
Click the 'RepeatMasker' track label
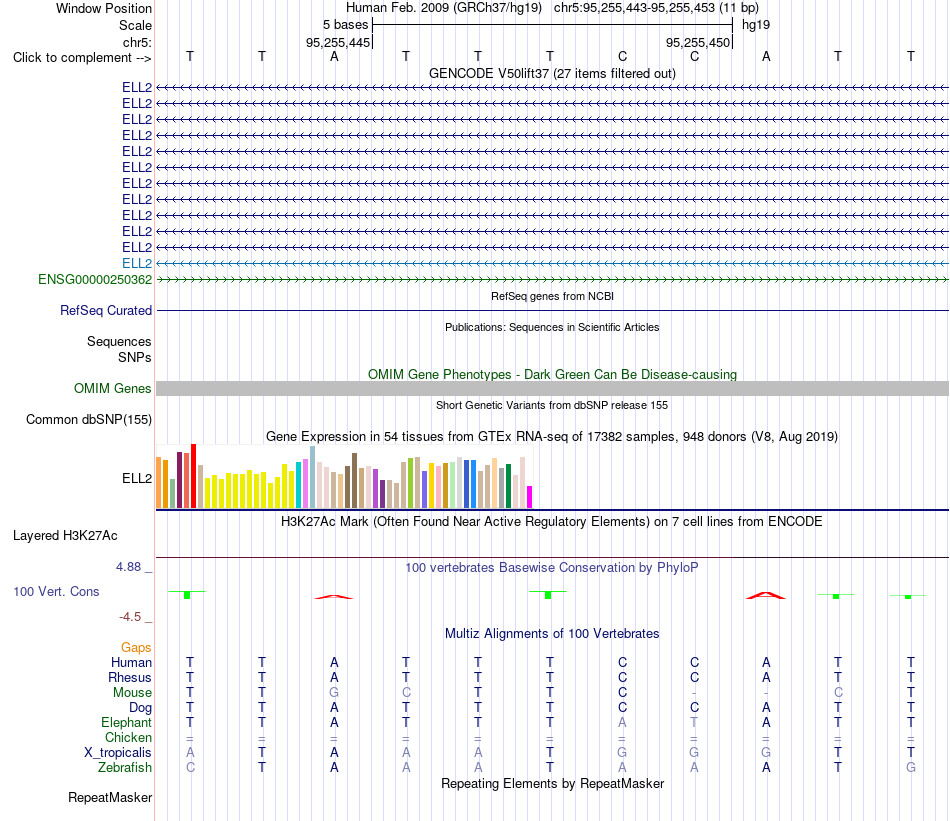pyautogui.click(x=110, y=797)
